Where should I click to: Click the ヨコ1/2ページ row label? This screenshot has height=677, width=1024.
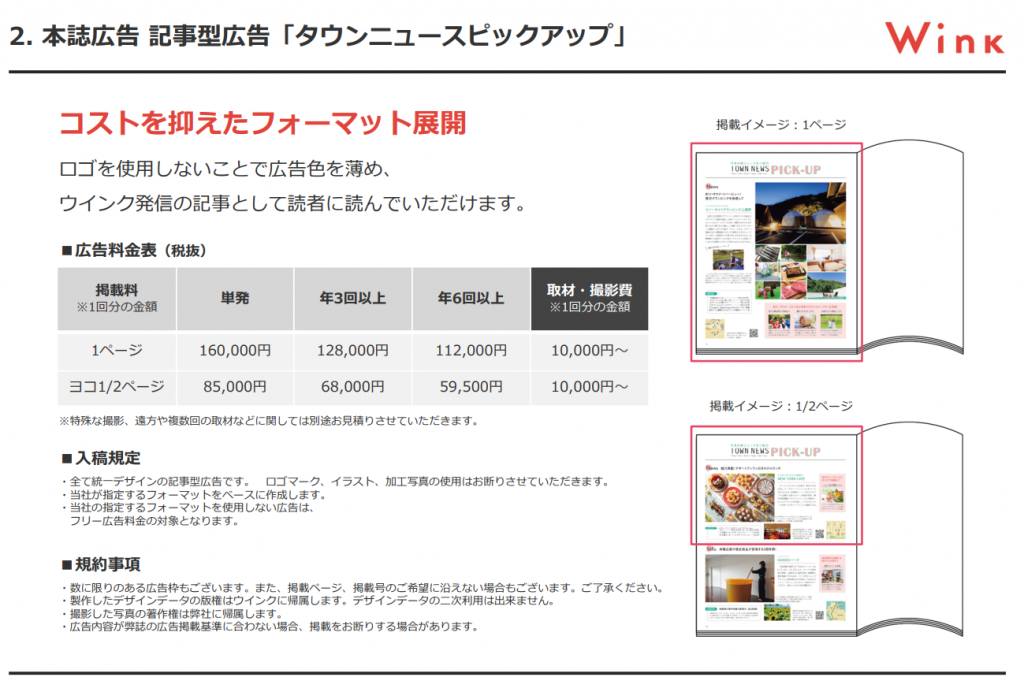click(x=117, y=386)
